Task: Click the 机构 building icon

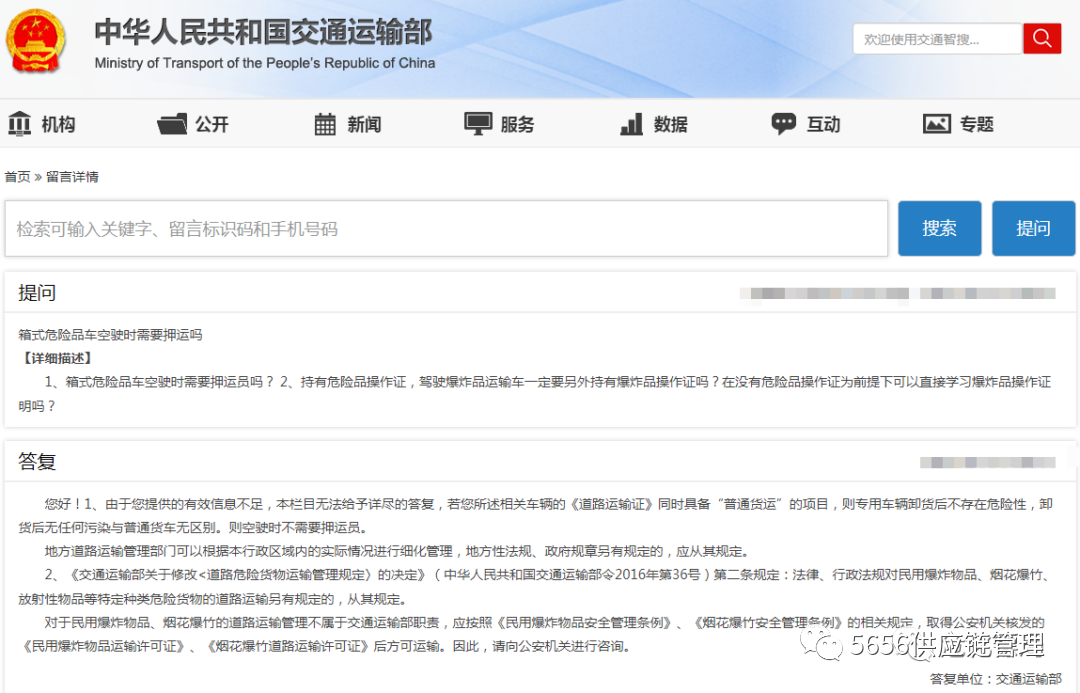Action: [x=19, y=124]
